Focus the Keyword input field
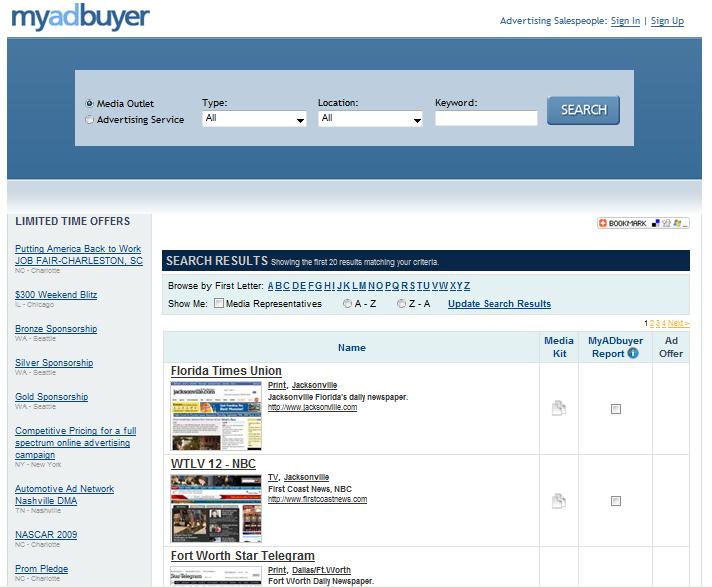Viewport: 712px width, 587px height. pyautogui.click(x=486, y=118)
